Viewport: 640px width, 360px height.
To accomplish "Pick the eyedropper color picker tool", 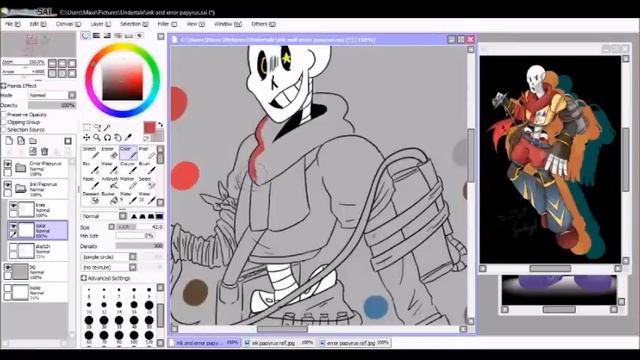I will click(128, 138).
